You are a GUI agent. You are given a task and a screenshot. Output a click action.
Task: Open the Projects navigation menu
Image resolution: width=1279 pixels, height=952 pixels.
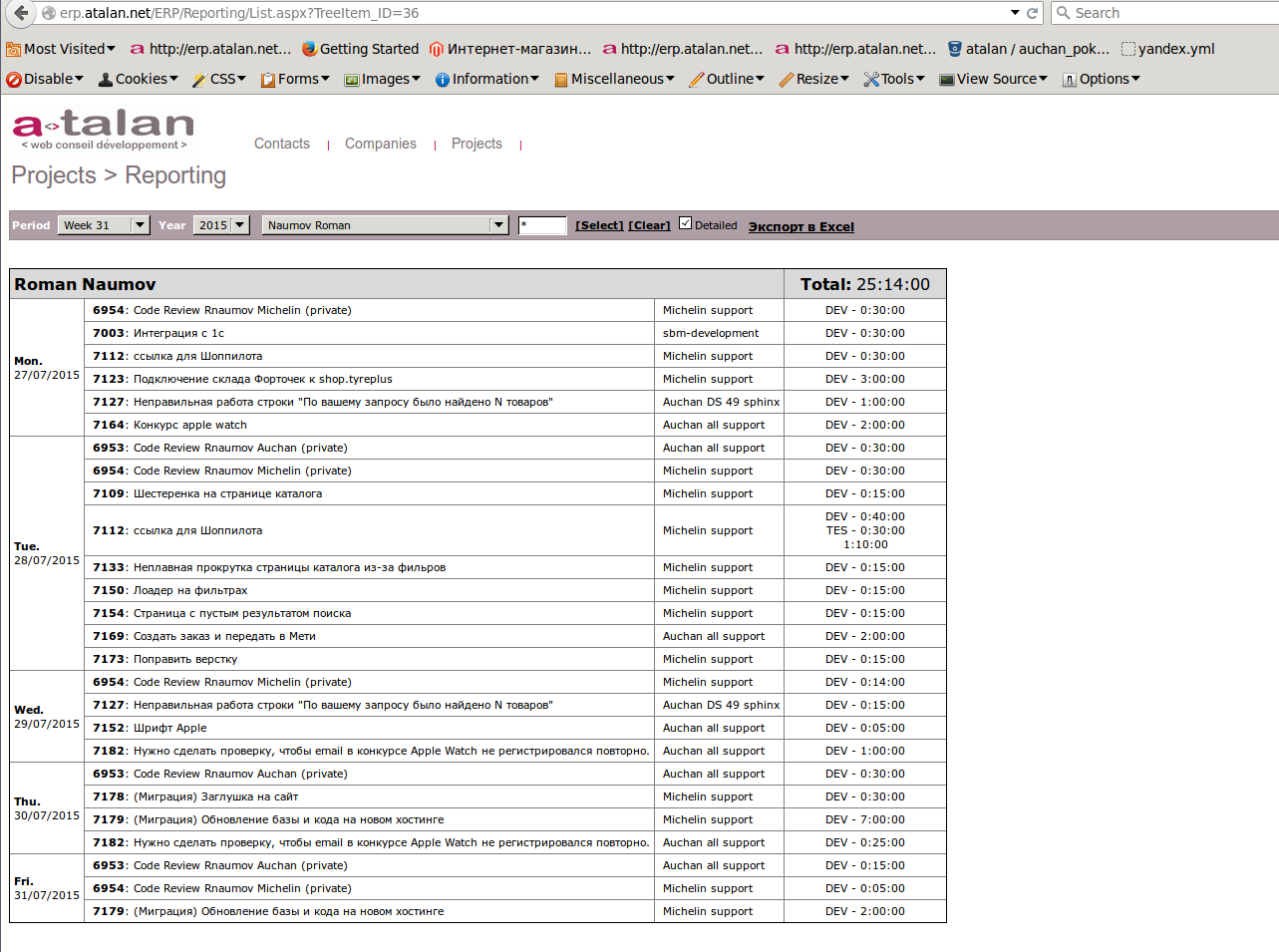tap(477, 144)
